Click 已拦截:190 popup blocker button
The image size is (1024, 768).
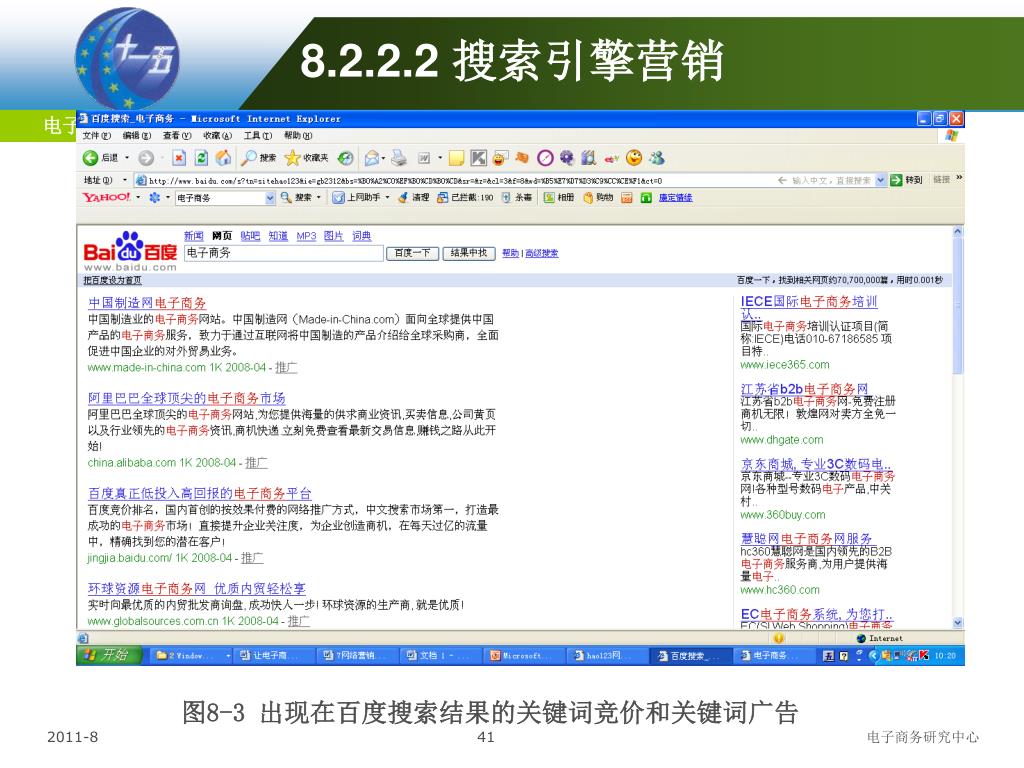pyautogui.click(x=465, y=197)
